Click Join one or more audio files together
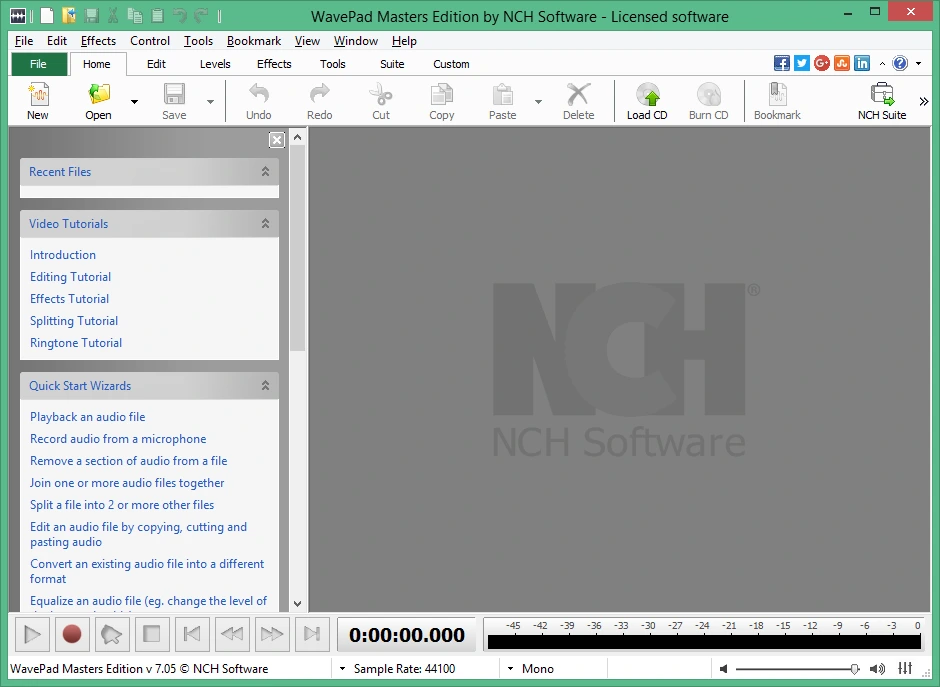 pyautogui.click(x=127, y=483)
